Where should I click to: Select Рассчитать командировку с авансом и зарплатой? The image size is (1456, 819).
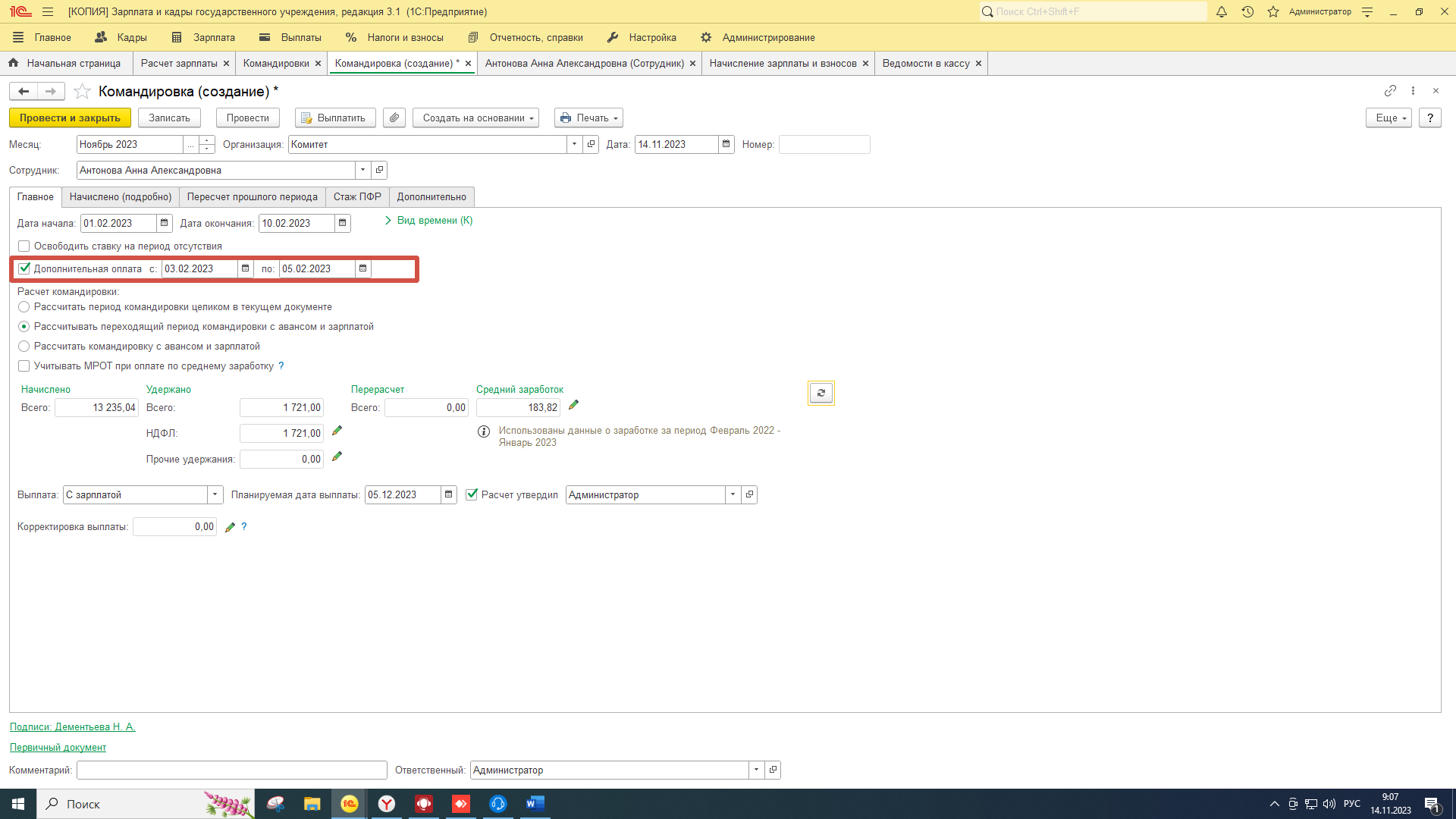(x=24, y=347)
